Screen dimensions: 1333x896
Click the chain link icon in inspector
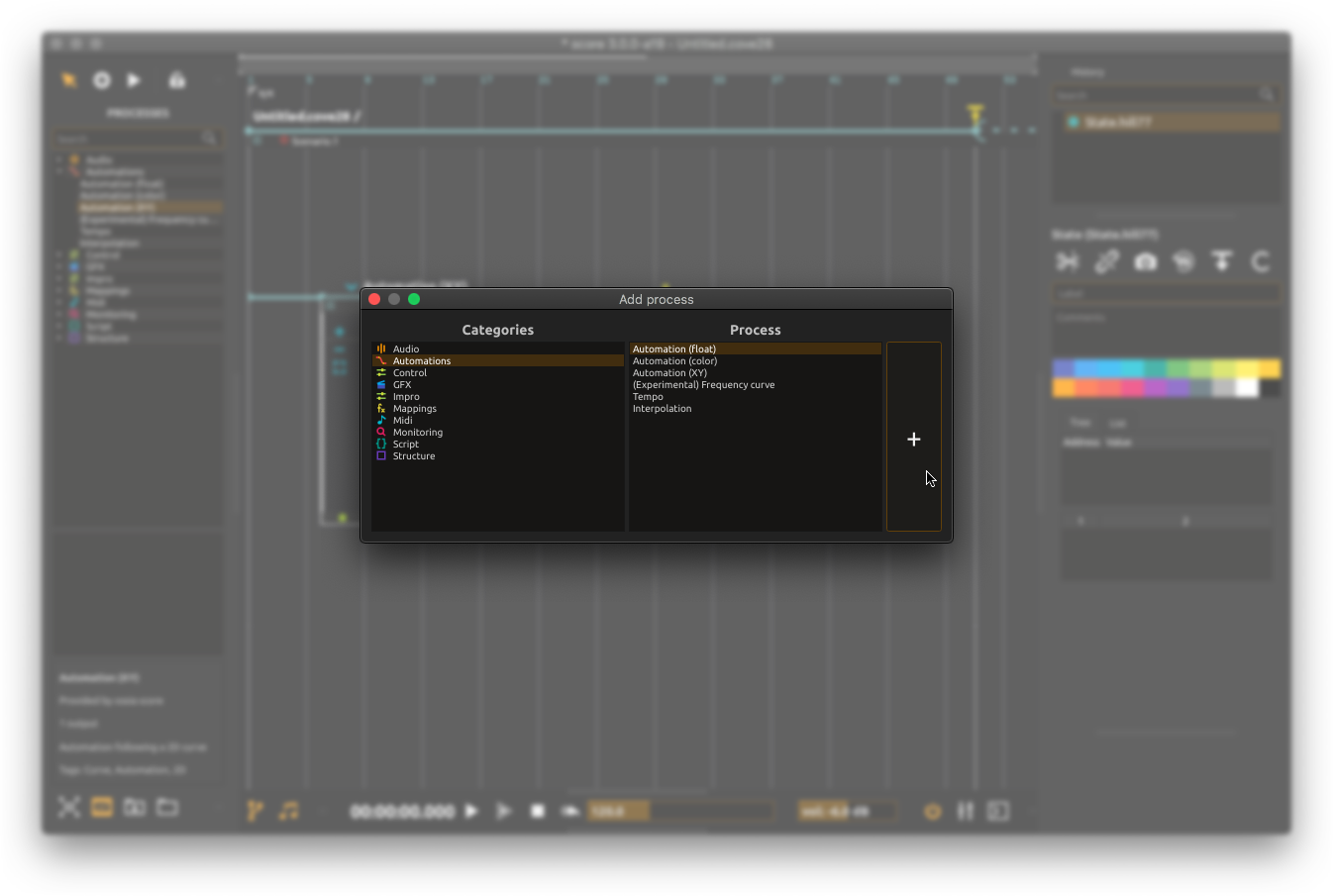click(1106, 261)
